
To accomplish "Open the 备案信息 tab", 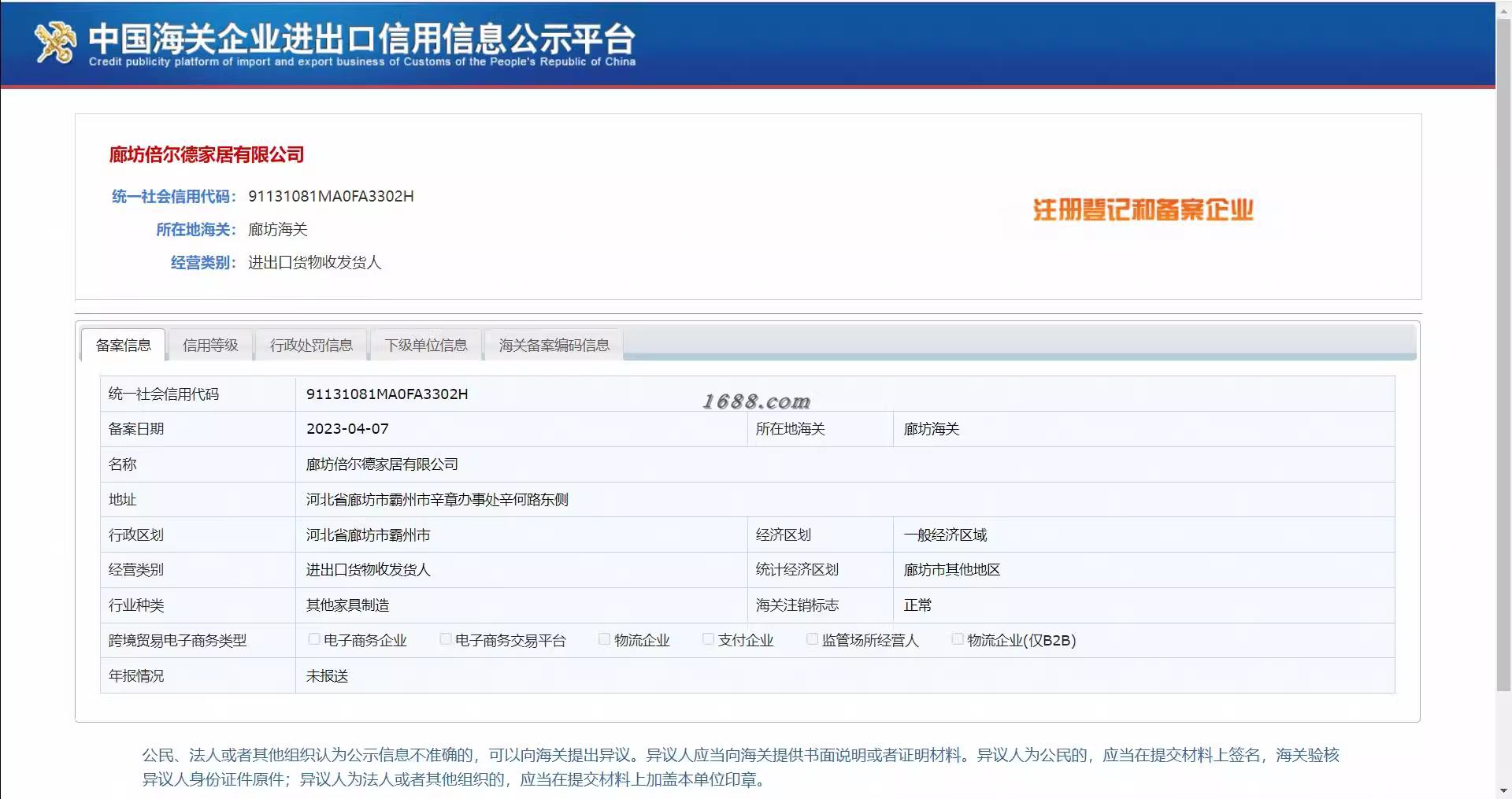I will (x=123, y=345).
